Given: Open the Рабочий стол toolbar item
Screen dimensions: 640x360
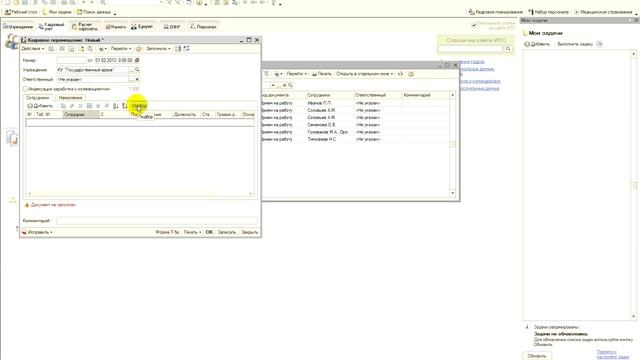Looking at the screenshot, I should 21,12.
